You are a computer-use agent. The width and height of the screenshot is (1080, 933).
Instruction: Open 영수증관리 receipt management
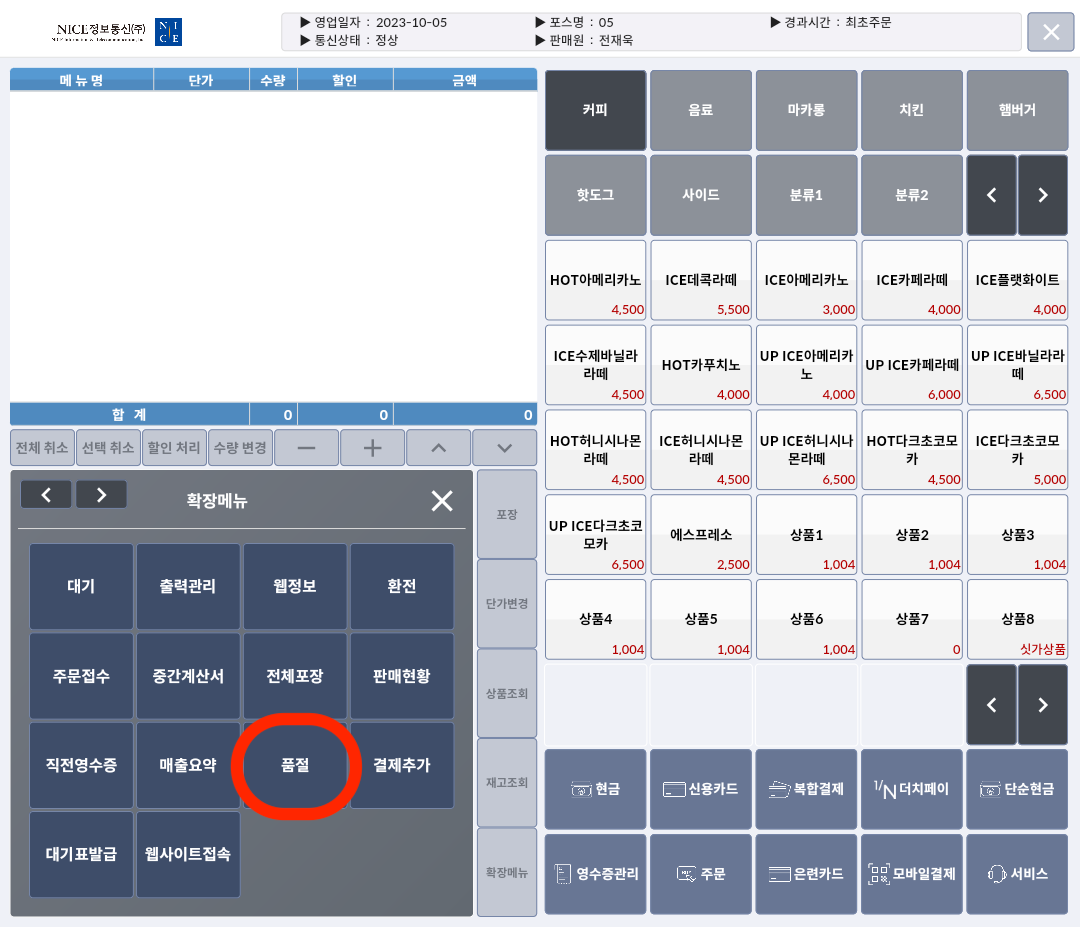tap(595, 873)
